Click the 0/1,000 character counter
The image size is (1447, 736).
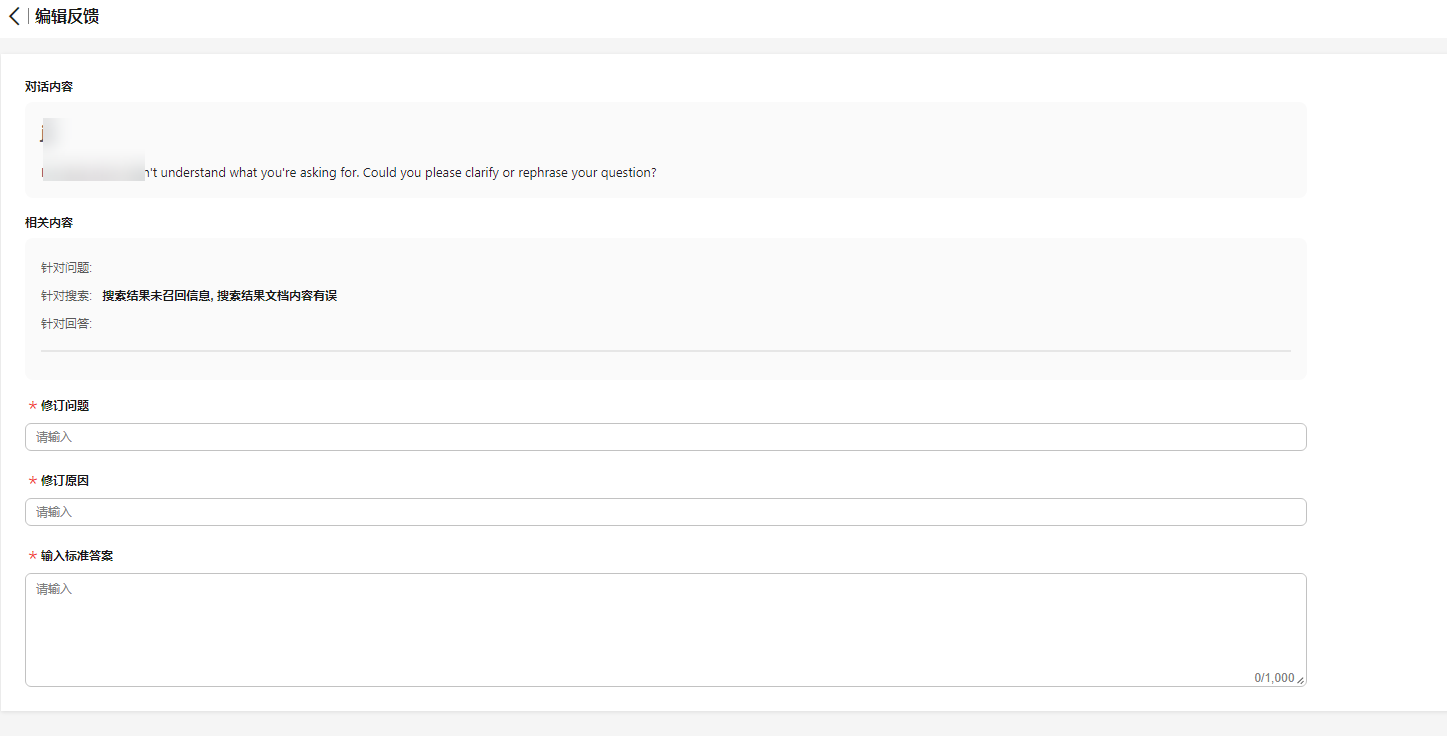1274,678
